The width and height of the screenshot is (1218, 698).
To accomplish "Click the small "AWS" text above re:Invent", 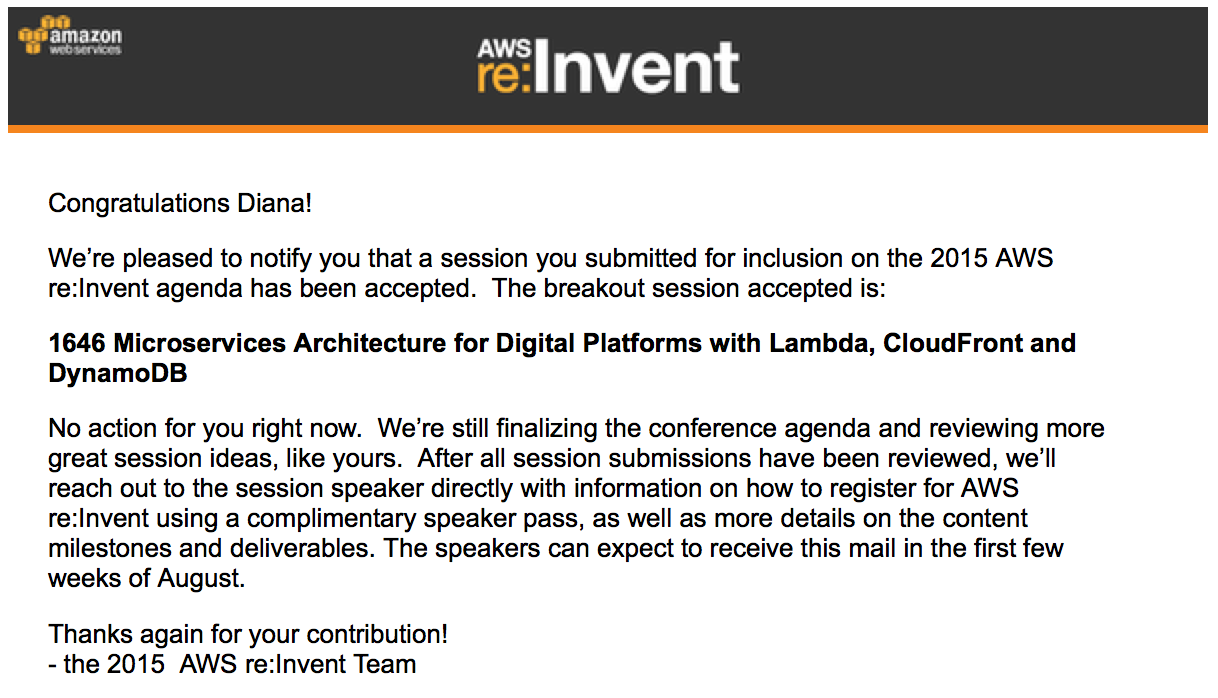I will [x=500, y=48].
